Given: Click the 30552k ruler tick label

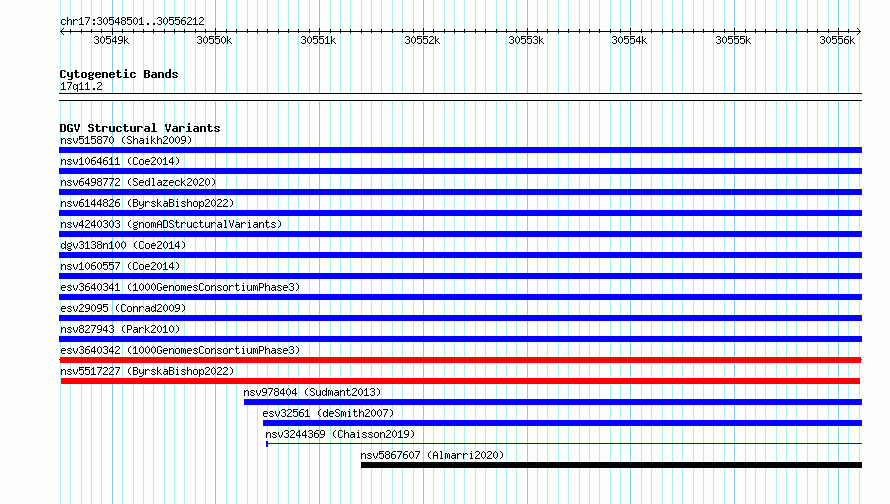Looking at the screenshot, I should click(x=422, y=40).
